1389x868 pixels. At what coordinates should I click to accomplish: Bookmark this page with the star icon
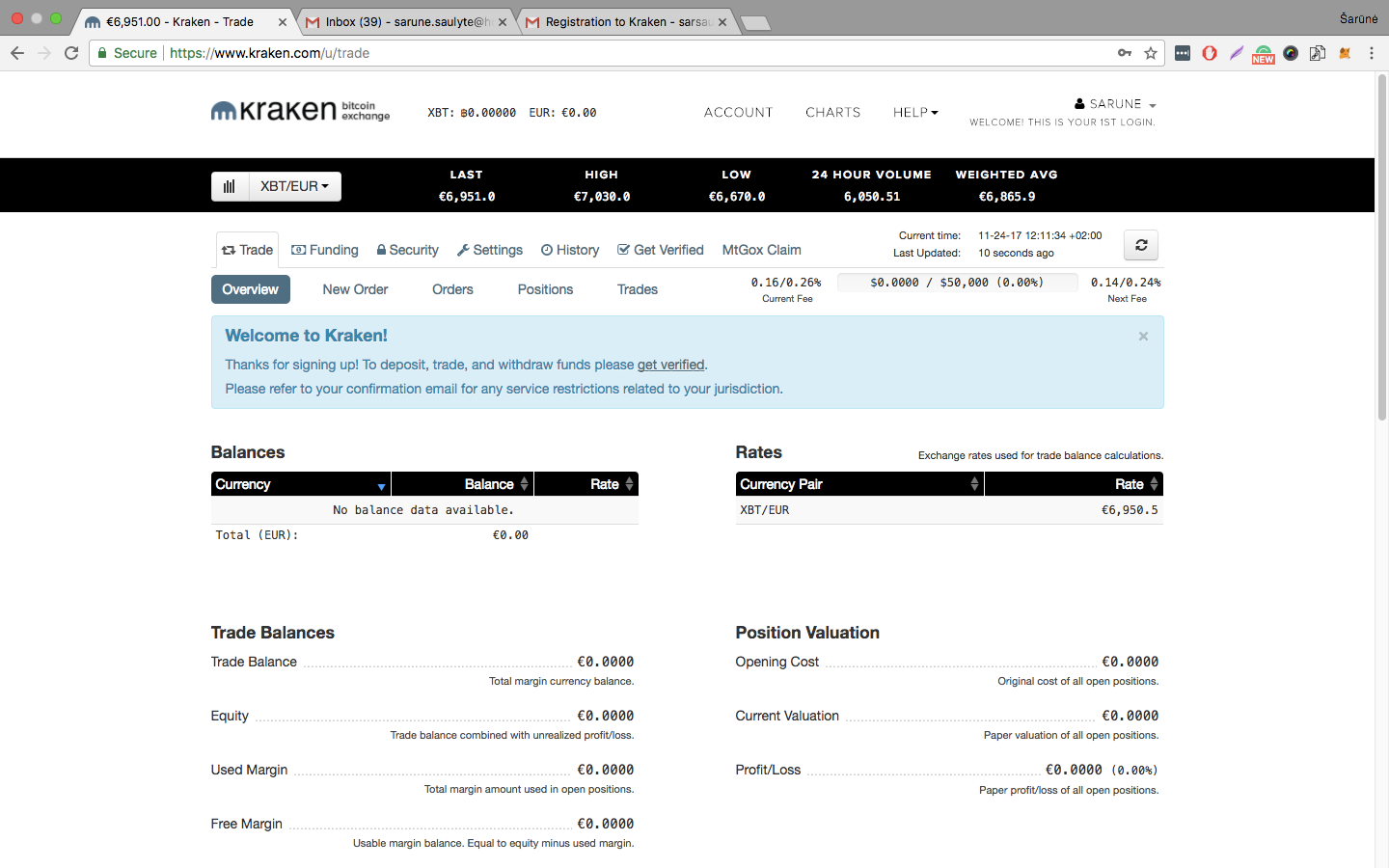coord(1151,53)
